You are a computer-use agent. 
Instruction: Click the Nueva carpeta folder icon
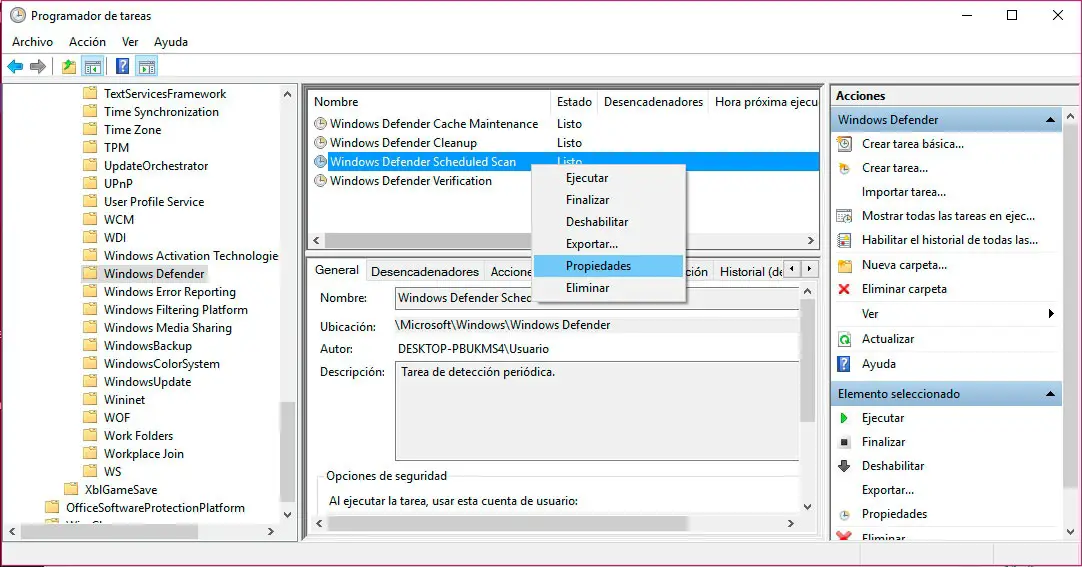(844, 265)
